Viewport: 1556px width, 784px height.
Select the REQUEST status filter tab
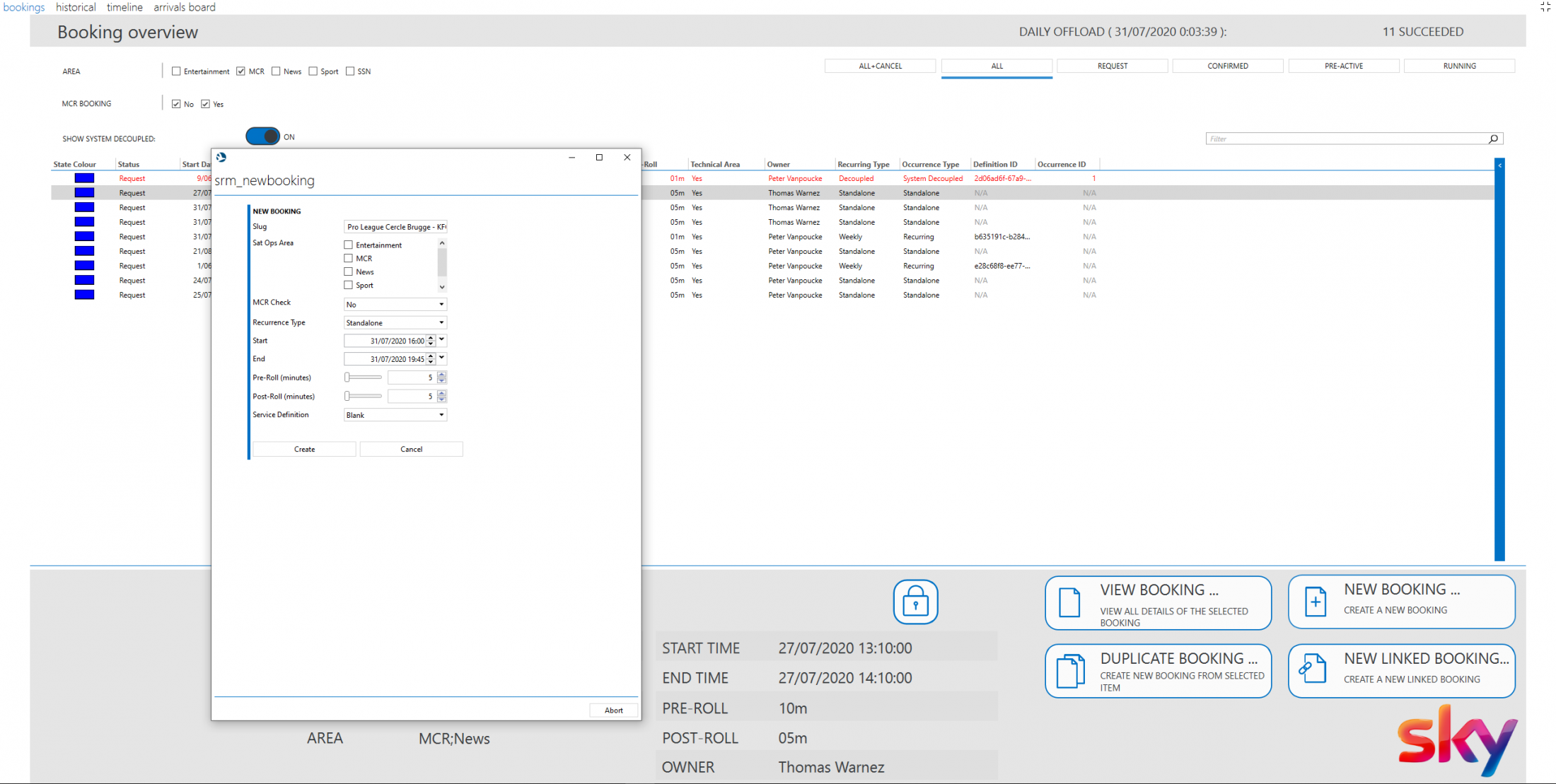[1113, 66]
